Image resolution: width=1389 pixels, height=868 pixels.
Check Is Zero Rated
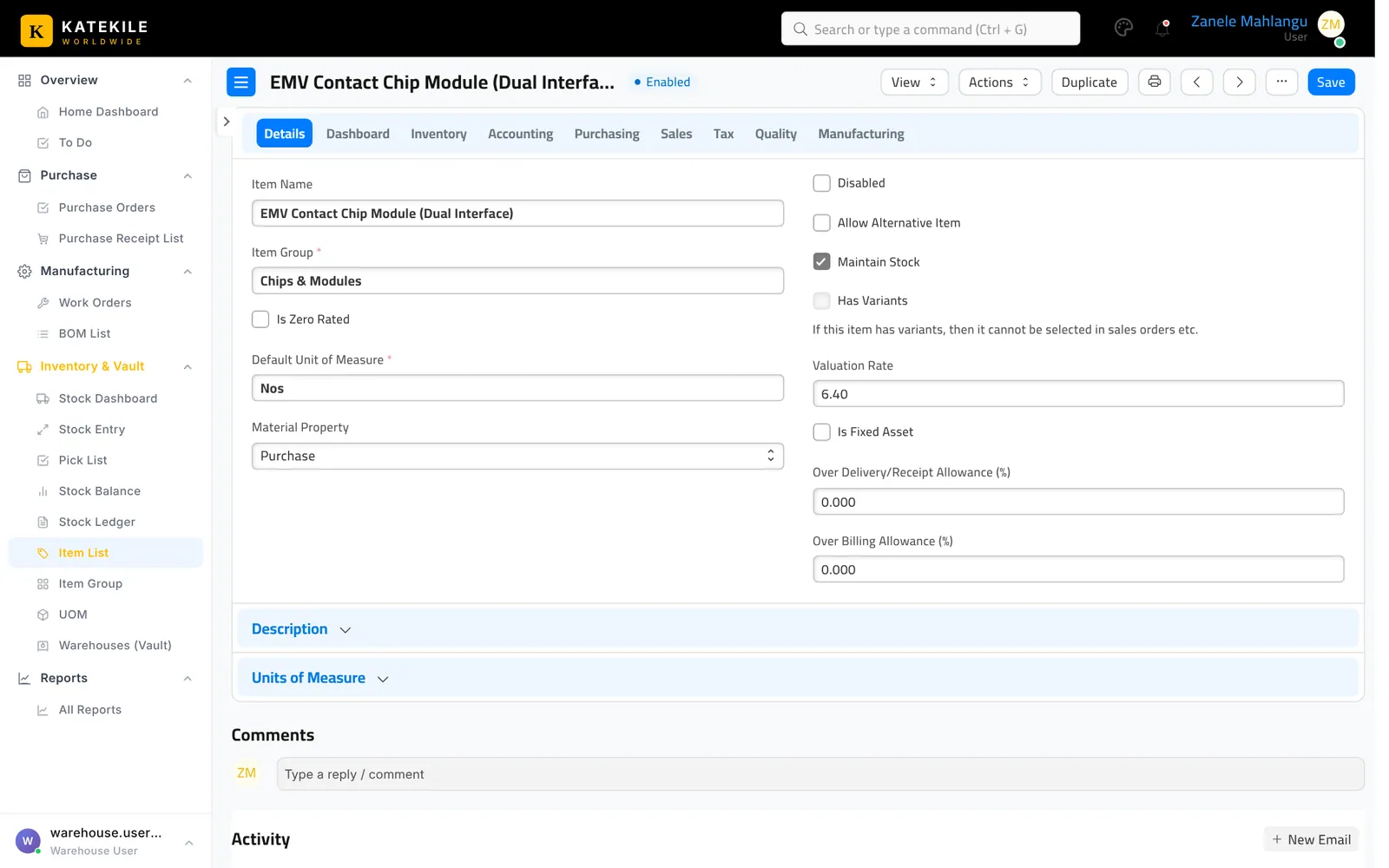coord(260,319)
